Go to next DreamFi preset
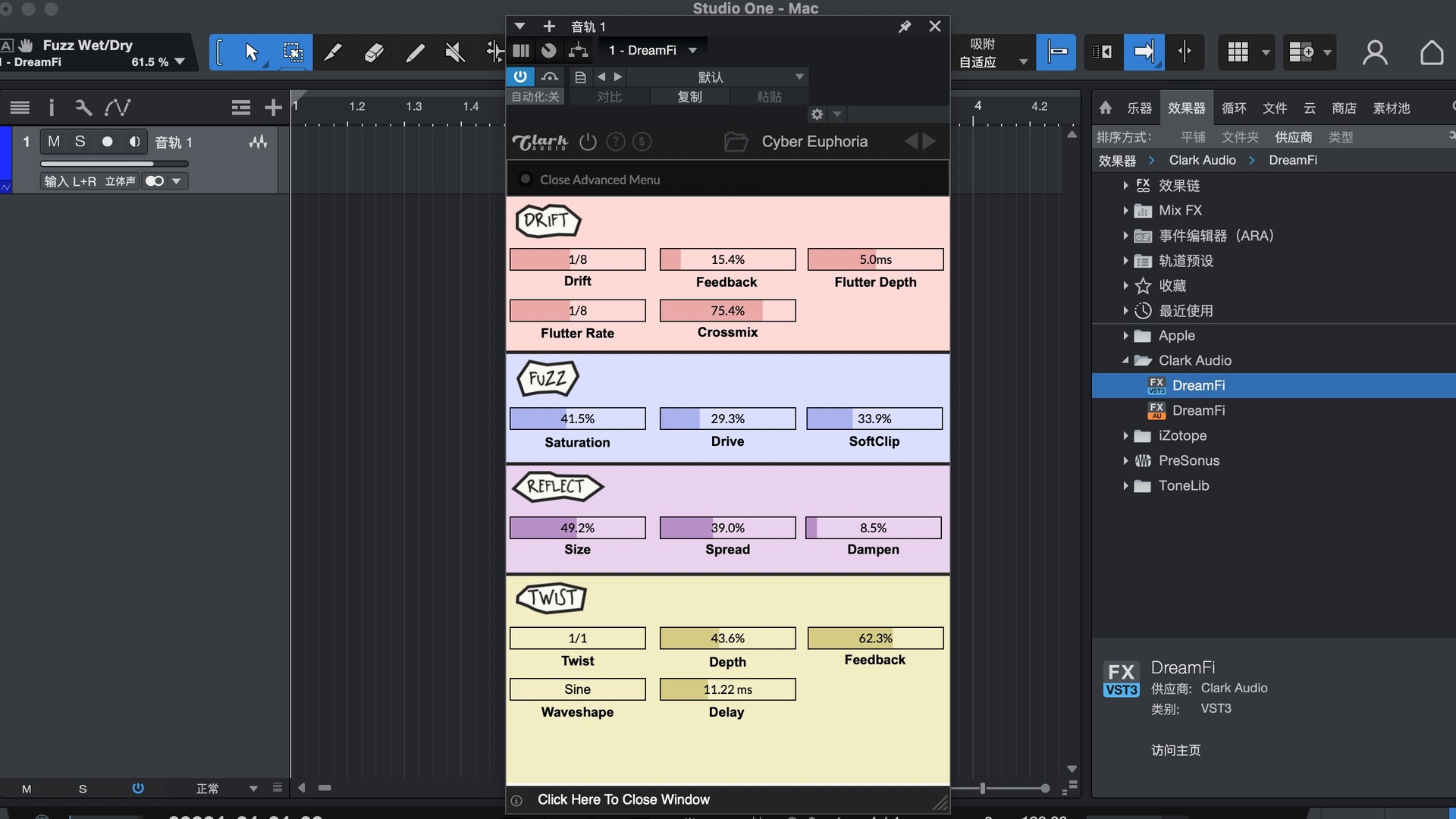 pyautogui.click(x=929, y=141)
